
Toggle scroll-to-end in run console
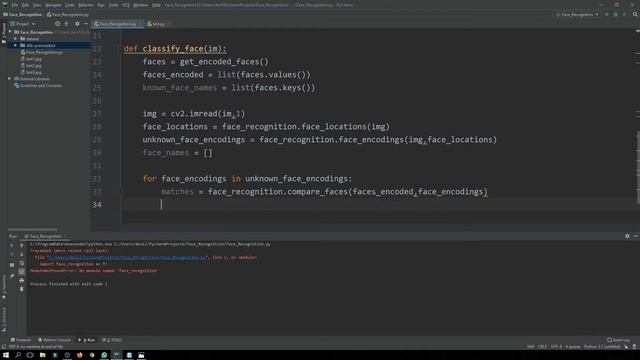(22, 271)
